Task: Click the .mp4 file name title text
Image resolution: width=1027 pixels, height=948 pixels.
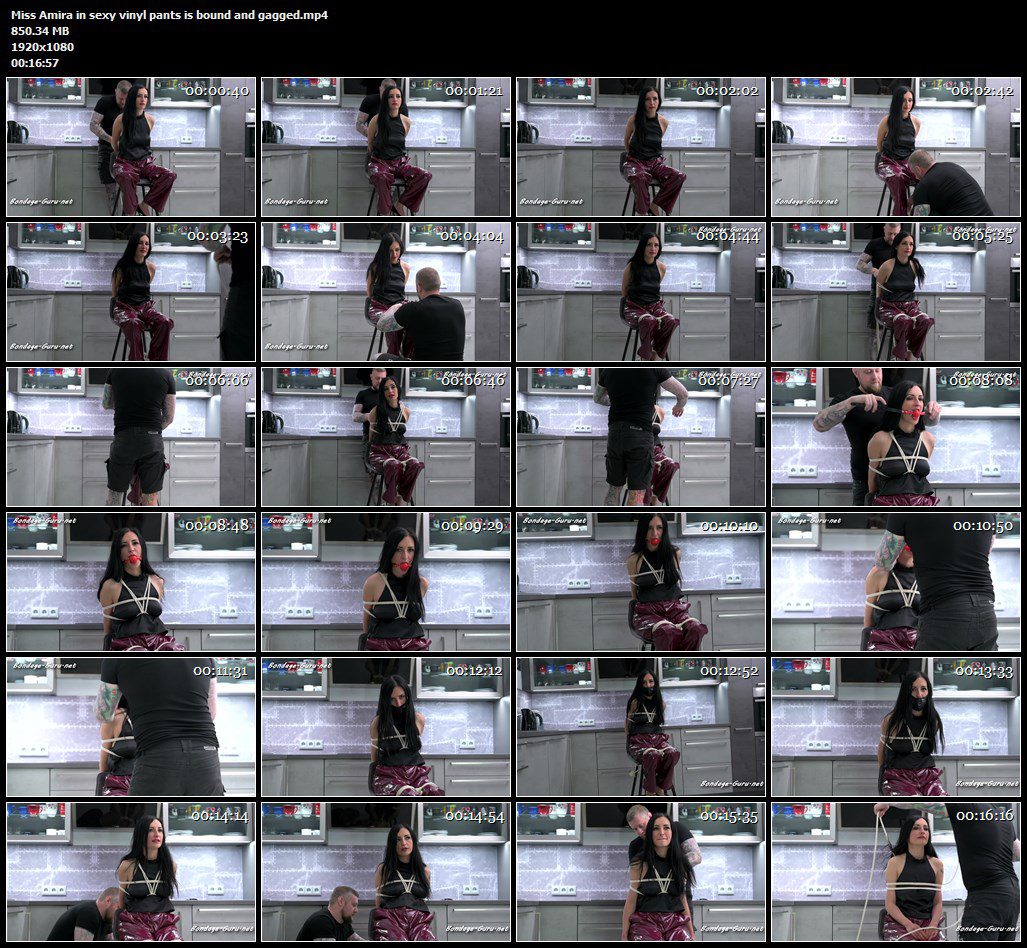Action: pos(169,15)
